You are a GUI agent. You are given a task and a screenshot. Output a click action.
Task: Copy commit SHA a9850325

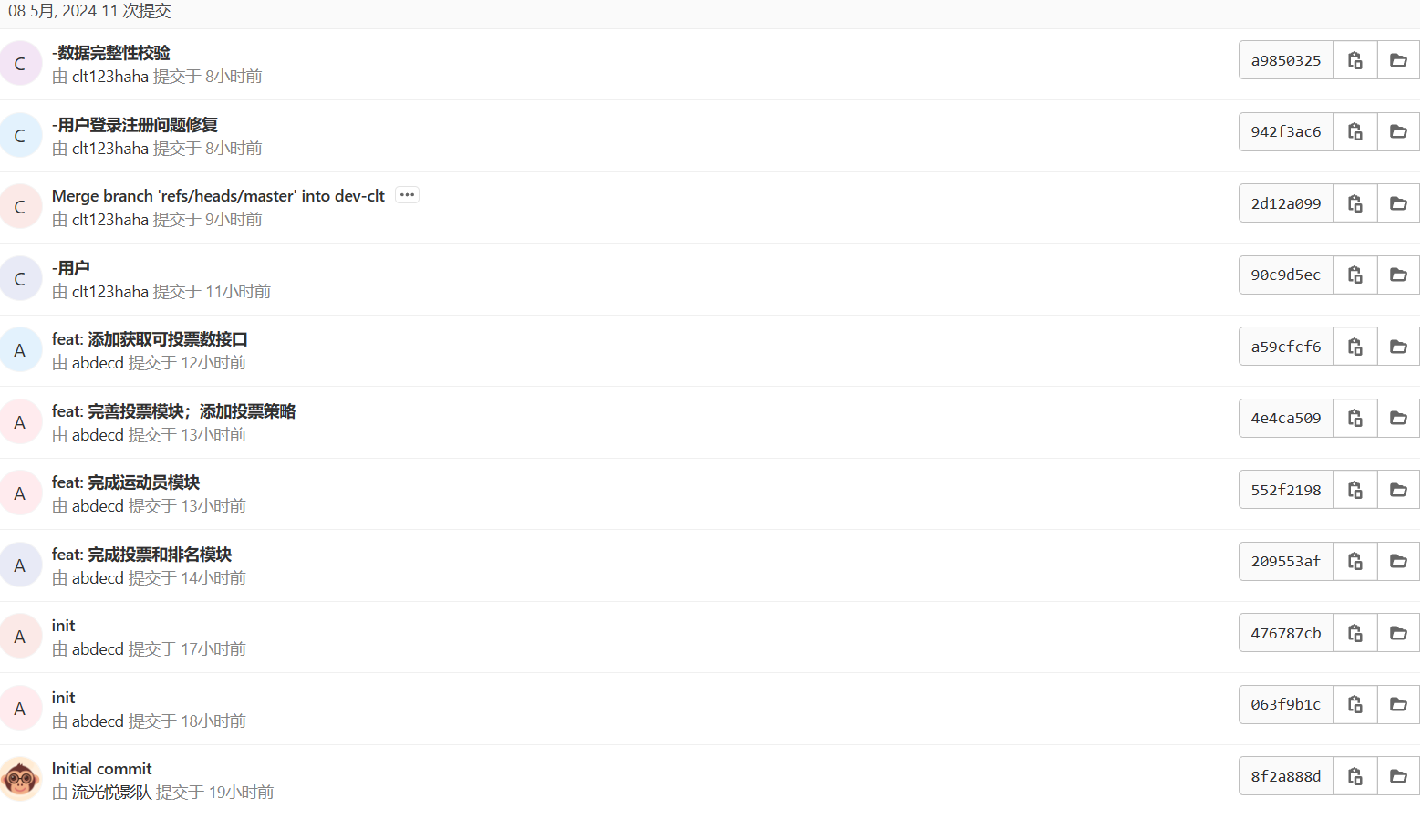pyautogui.click(x=1355, y=60)
